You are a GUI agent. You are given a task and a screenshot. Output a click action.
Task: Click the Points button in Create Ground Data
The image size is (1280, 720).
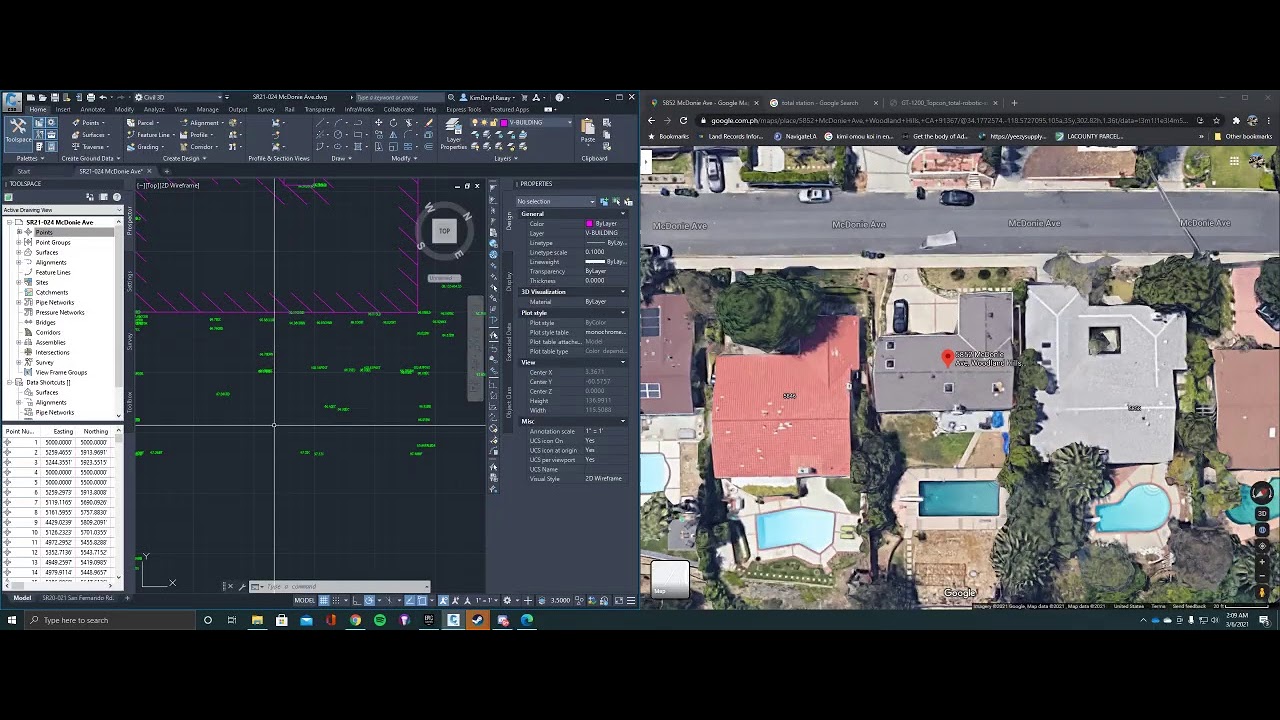[x=87, y=123]
